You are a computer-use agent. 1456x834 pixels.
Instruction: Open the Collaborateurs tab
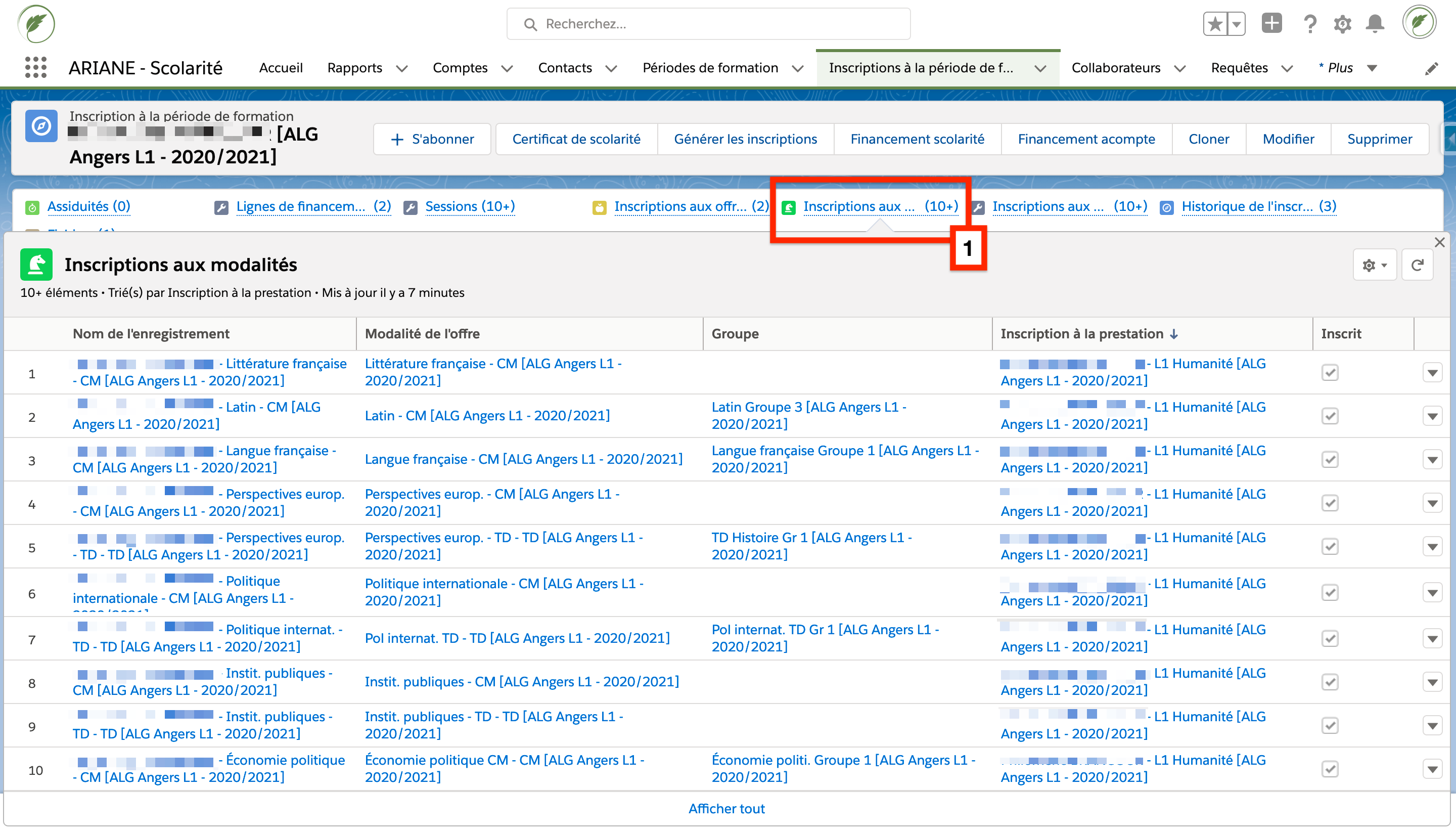[x=1115, y=68]
